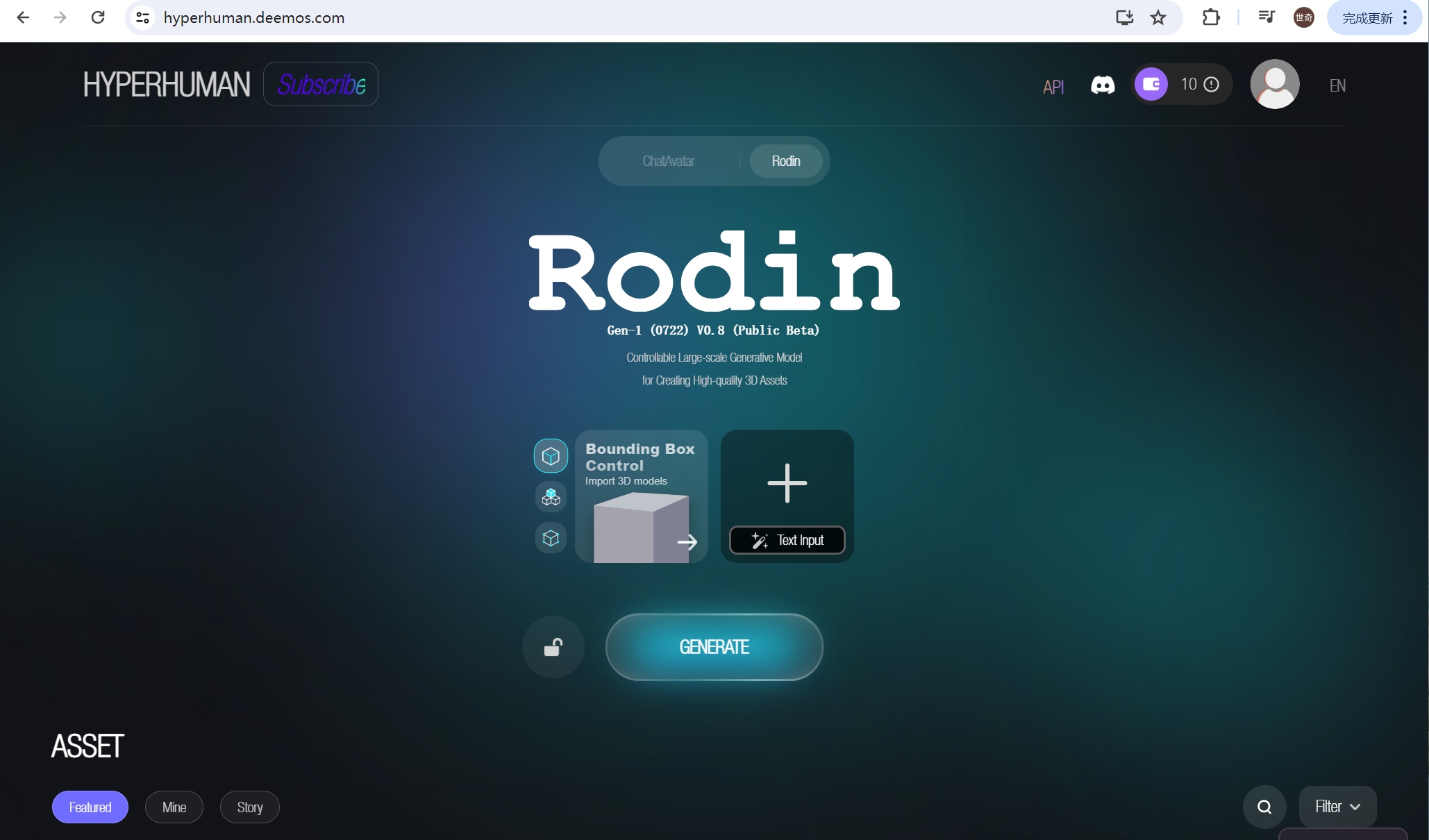
Task: Click the HYPERHUMAN logo
Action: coord(167,84)
